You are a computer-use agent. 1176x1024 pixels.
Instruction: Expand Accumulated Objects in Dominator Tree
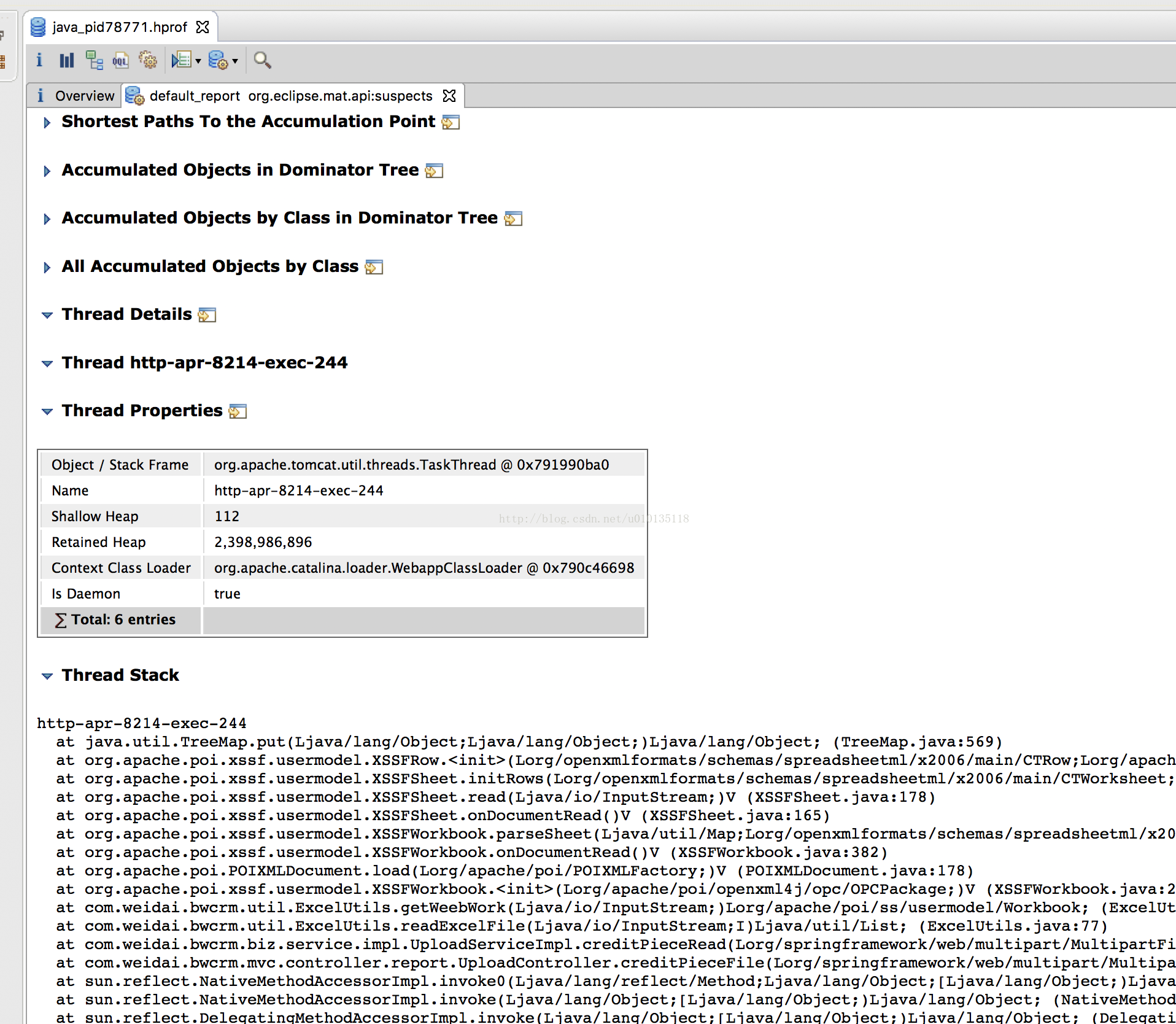47,171
